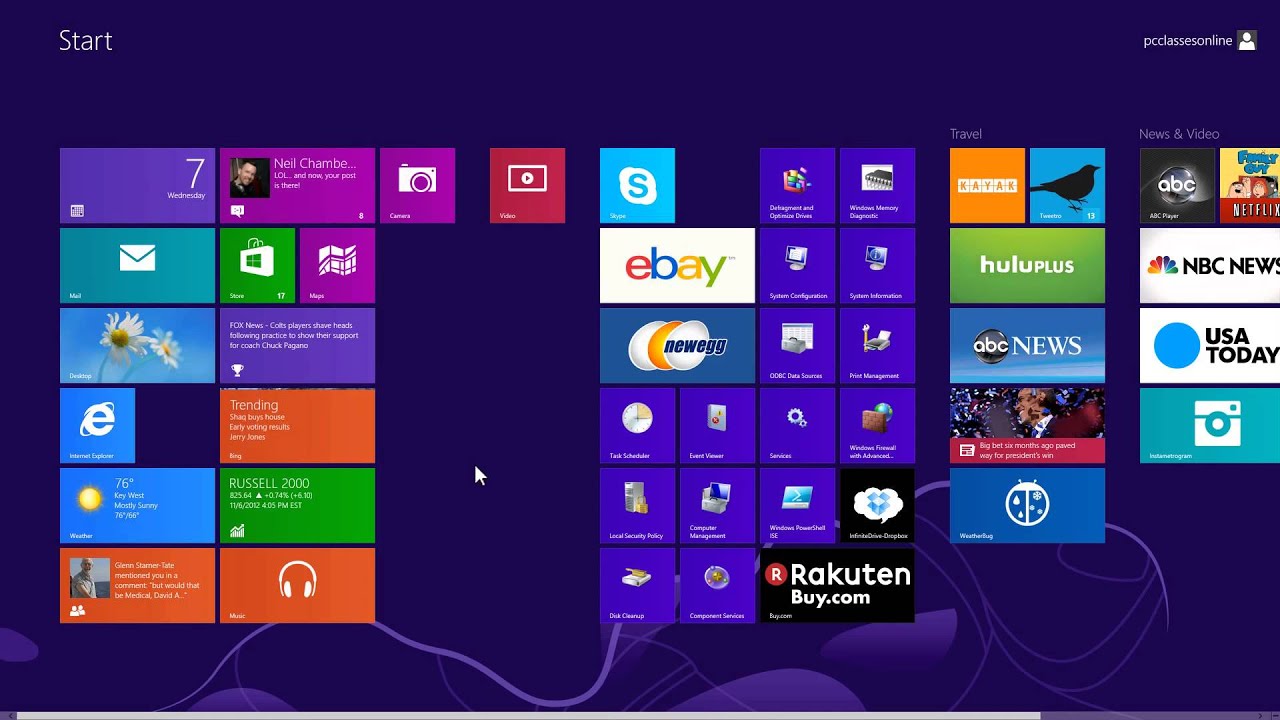Open the eBay tile
The width and height of the screenshot is (1280, 720).
click(x=677, y=265)
